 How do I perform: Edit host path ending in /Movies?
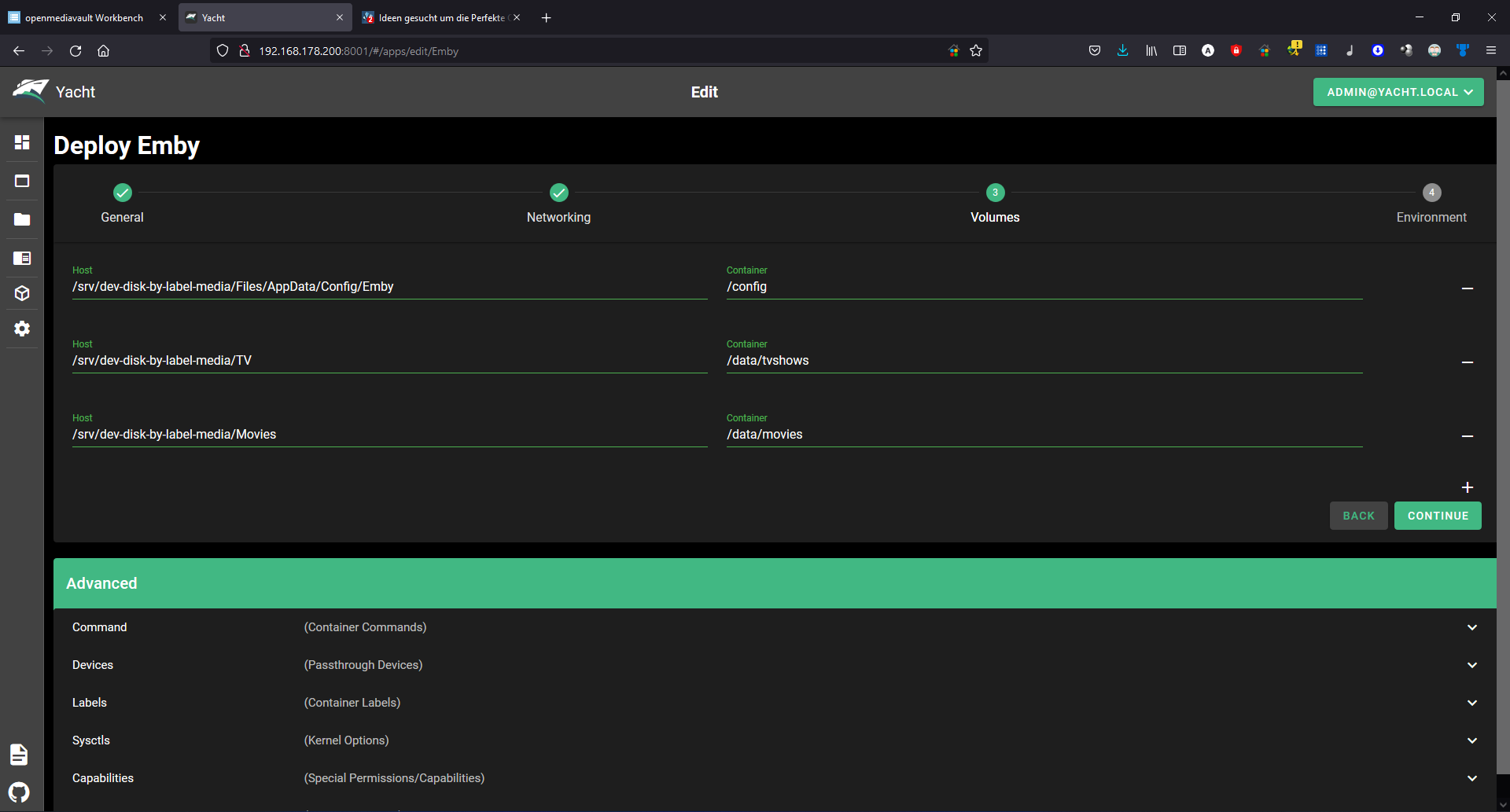(x=390, y=434)
